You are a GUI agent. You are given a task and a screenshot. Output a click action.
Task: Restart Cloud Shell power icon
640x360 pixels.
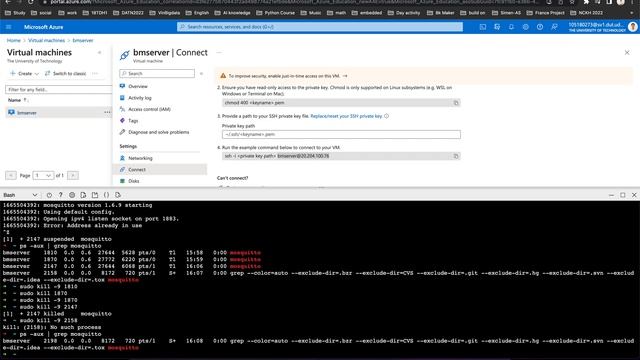pos(49,195)
